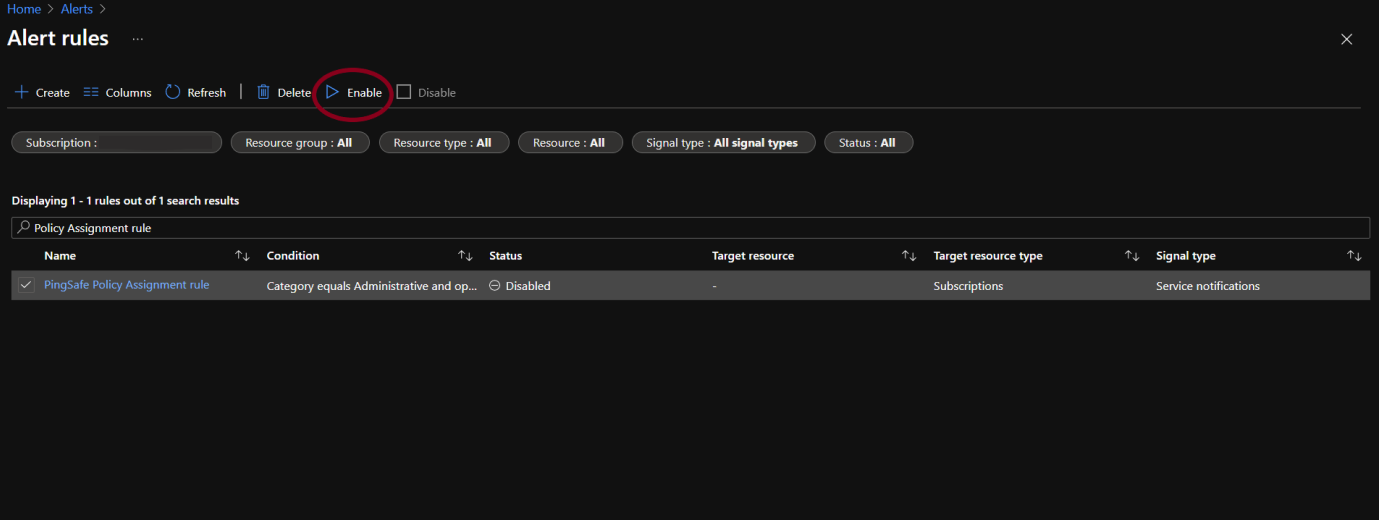This screenshot has width=1379, height=520.
Task: Sort by the Condition column arrows
Action: tap(465, 256)
